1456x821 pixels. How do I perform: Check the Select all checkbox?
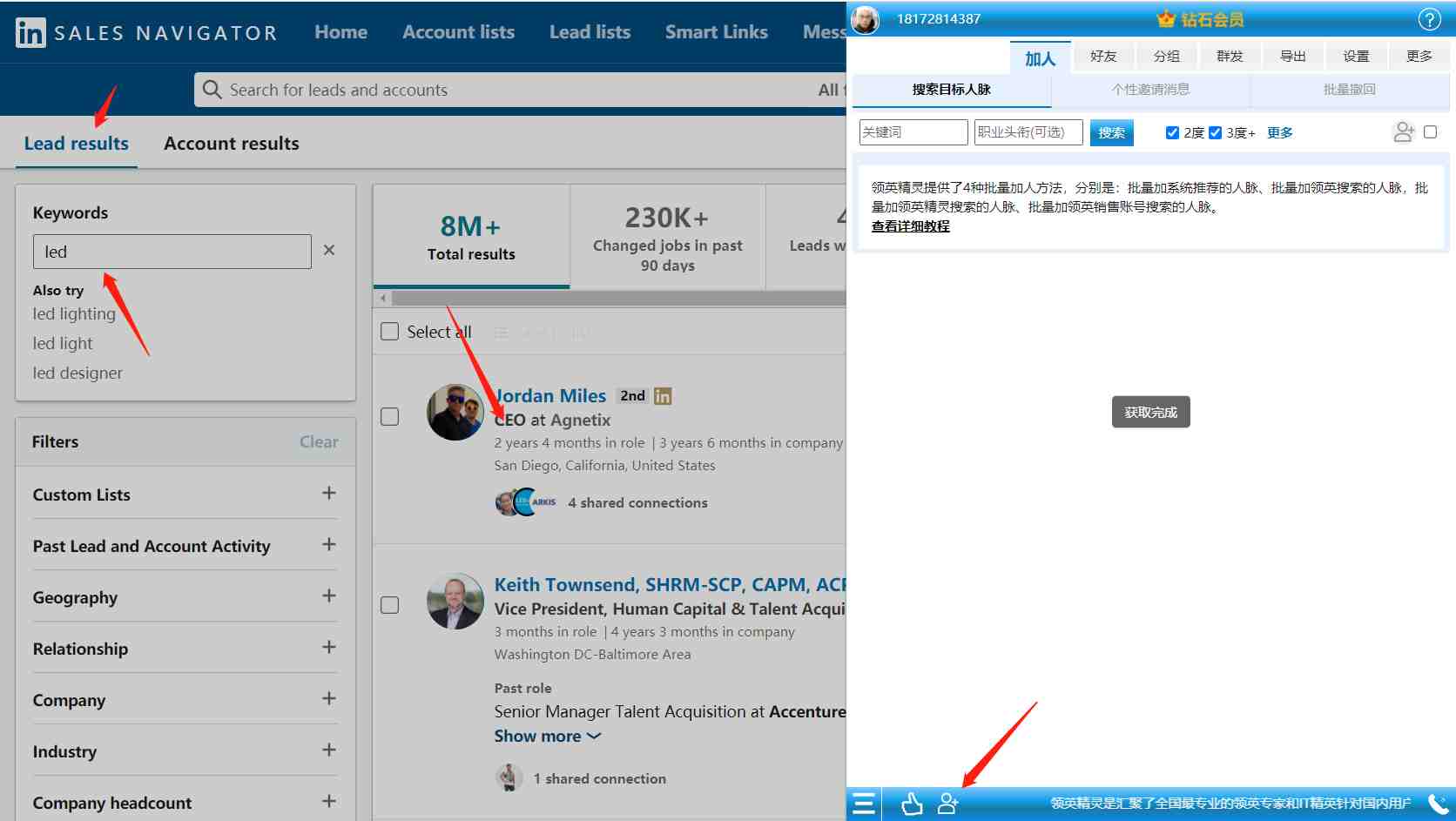390,332
